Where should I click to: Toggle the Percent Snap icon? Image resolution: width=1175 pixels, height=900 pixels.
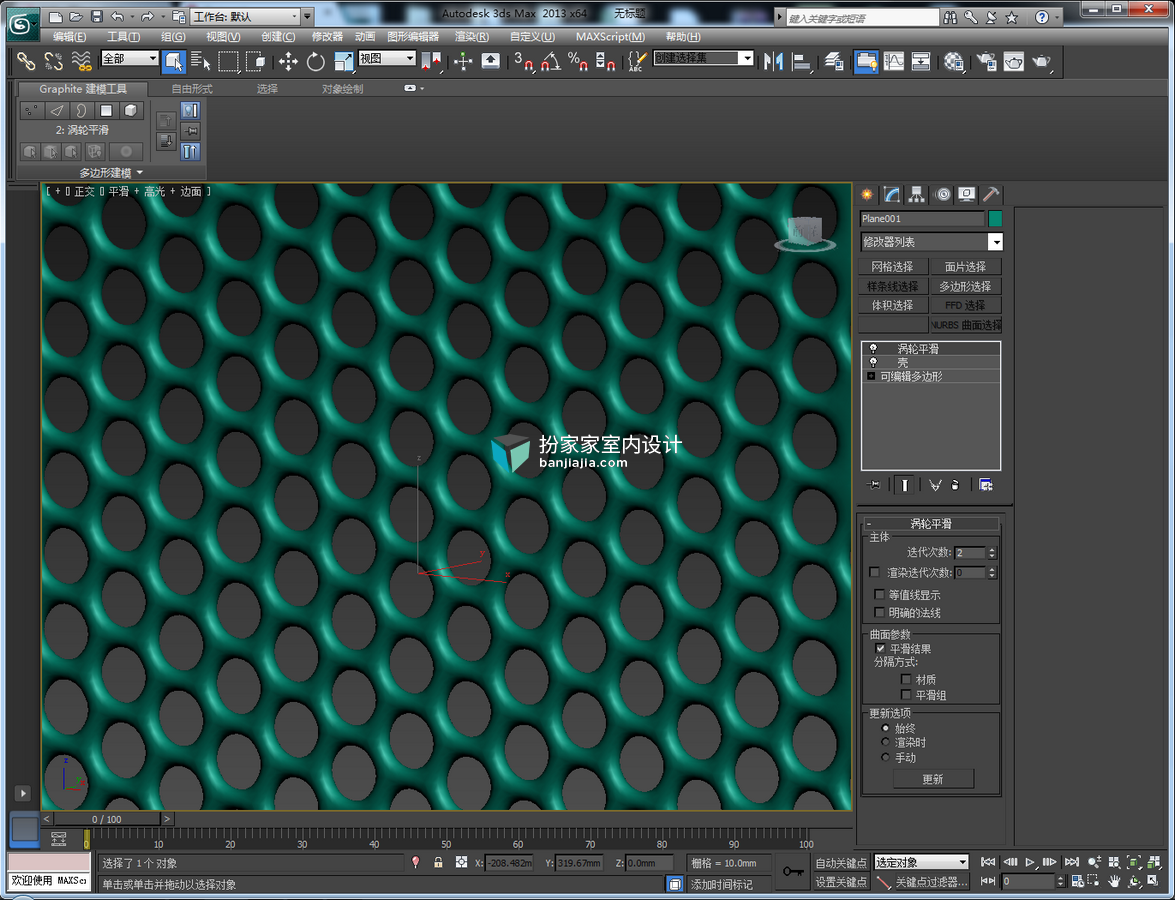click(578, 61)
